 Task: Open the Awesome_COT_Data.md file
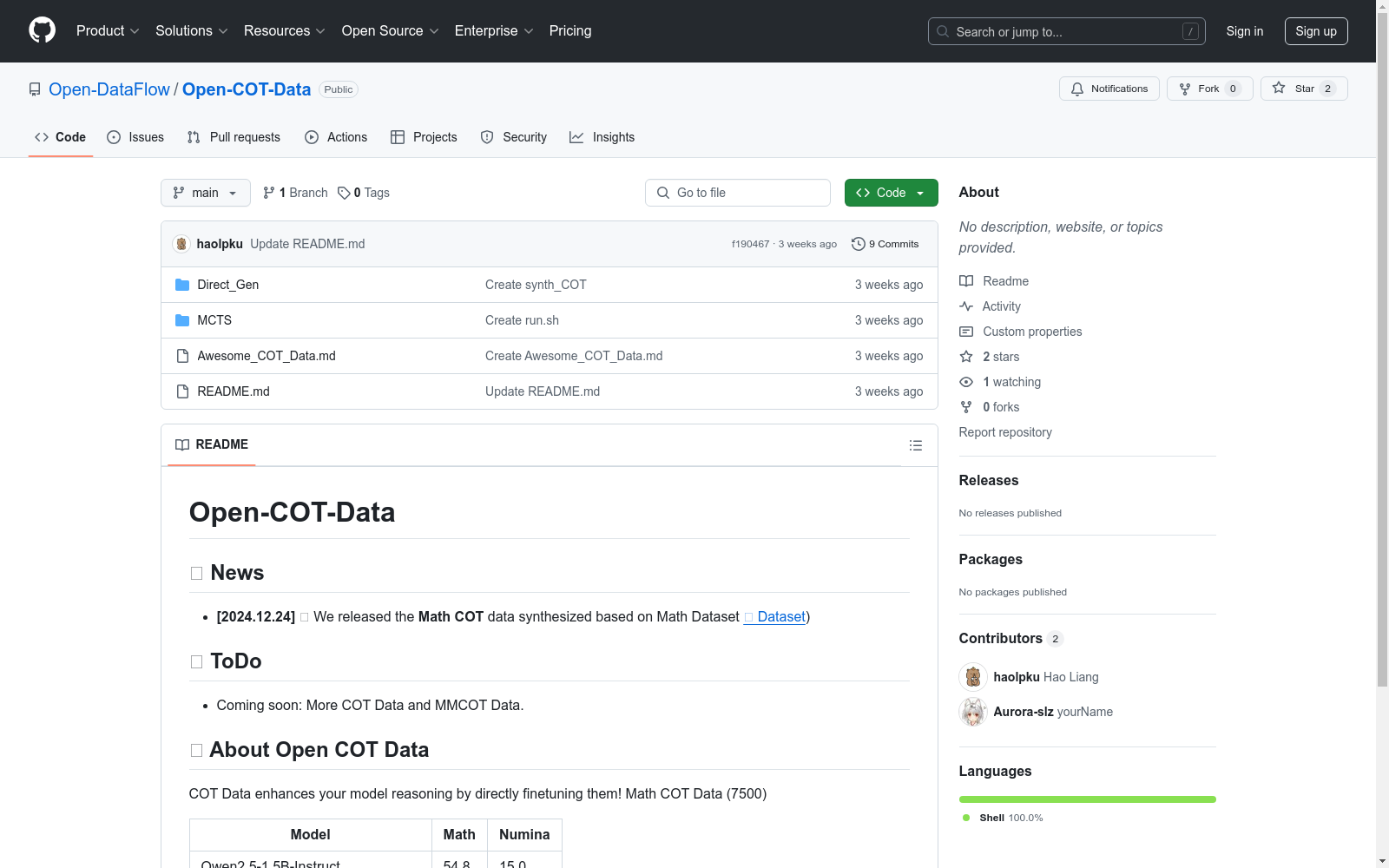(x=267, y=356)
